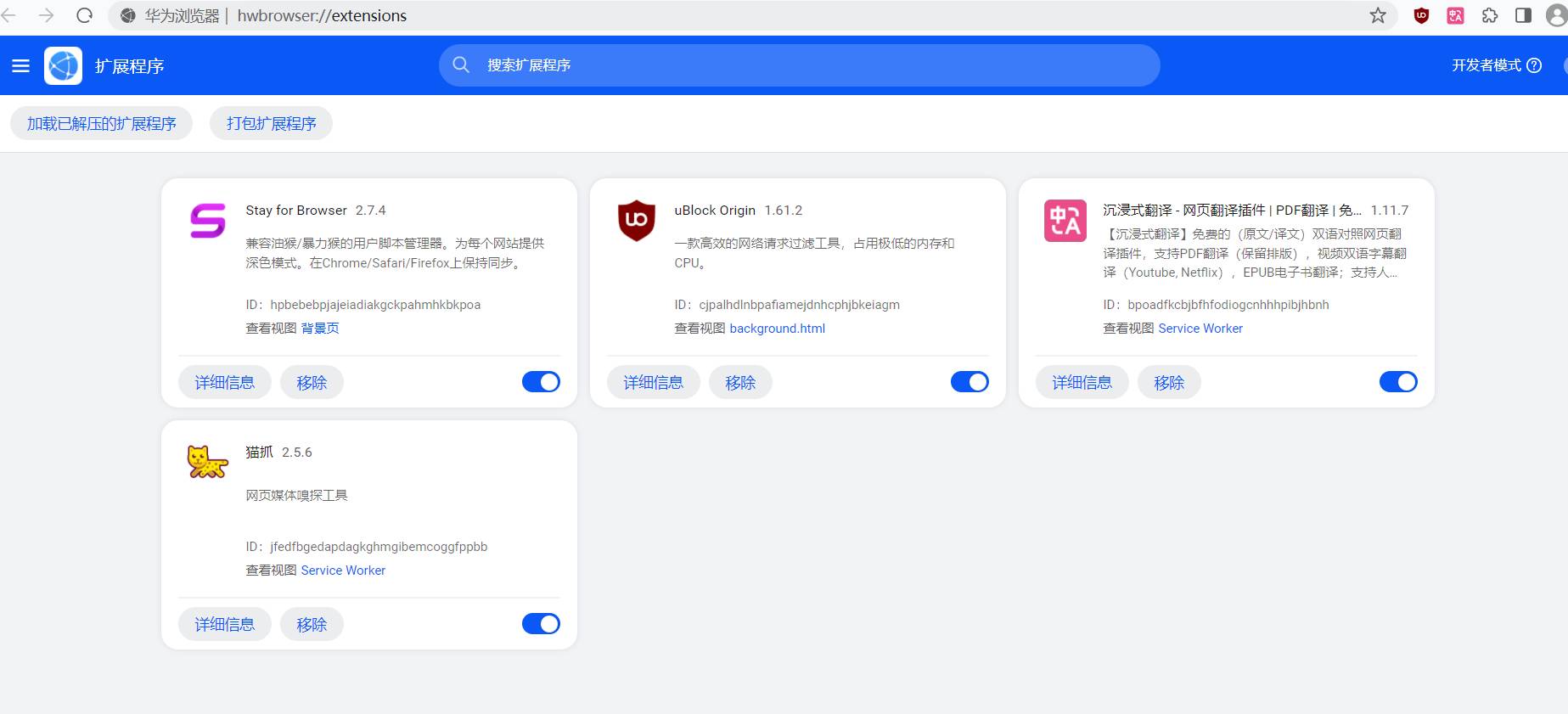Click the Stay for Browser 2.7.4 title

point(316,211)
